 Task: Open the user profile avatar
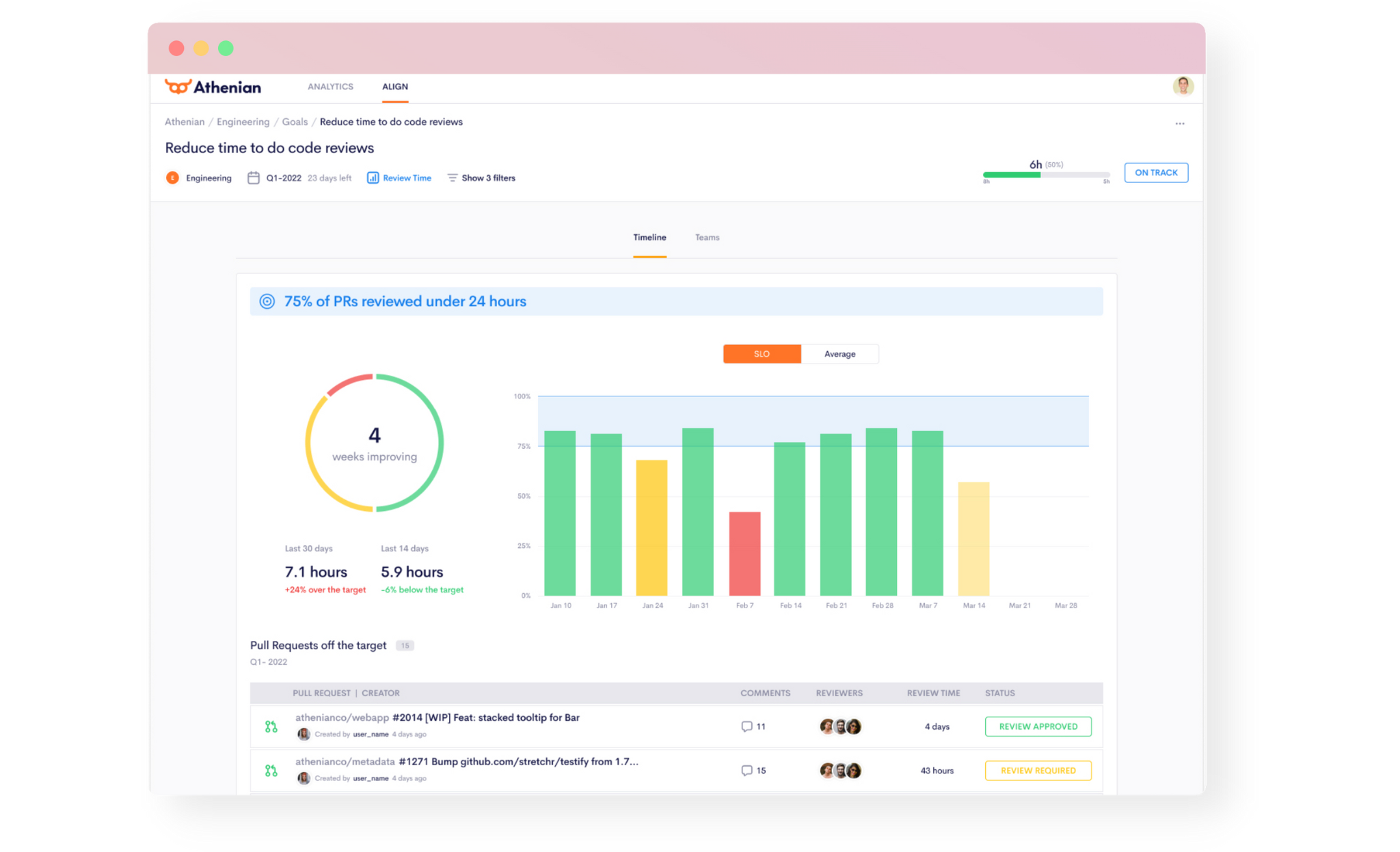1183,86
